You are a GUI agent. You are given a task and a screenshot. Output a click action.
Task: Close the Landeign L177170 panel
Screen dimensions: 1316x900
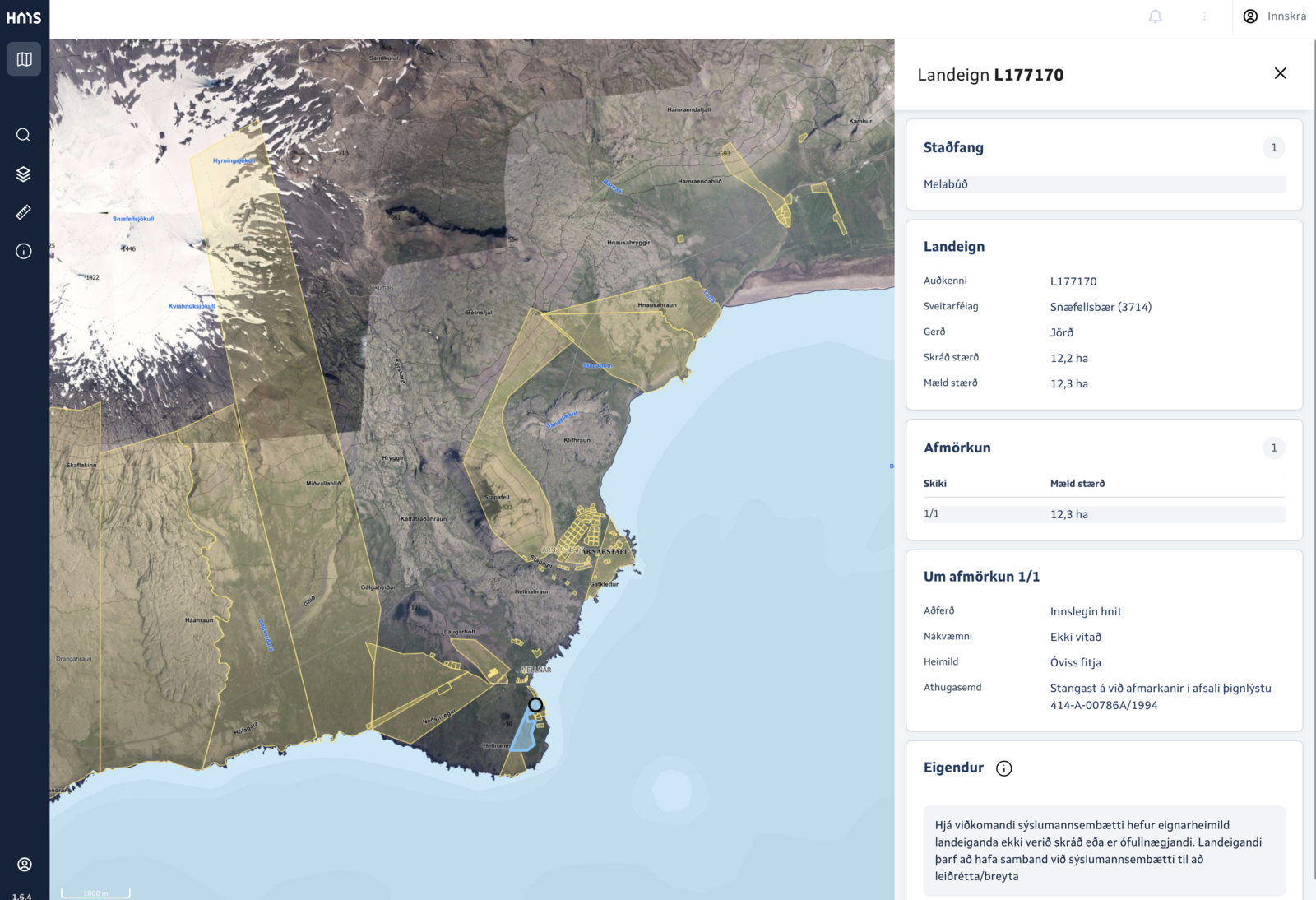[x=1281, y=73]
